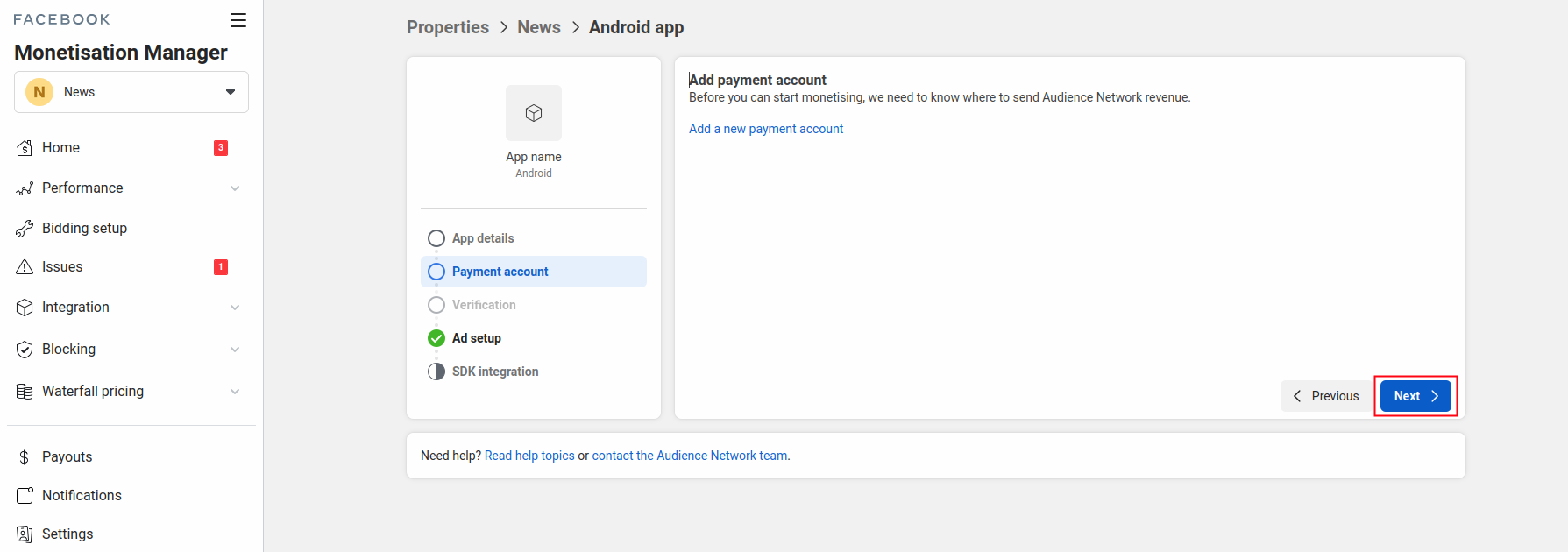
Task: Click the hamburger menu icon
Action: coord(238,20)
